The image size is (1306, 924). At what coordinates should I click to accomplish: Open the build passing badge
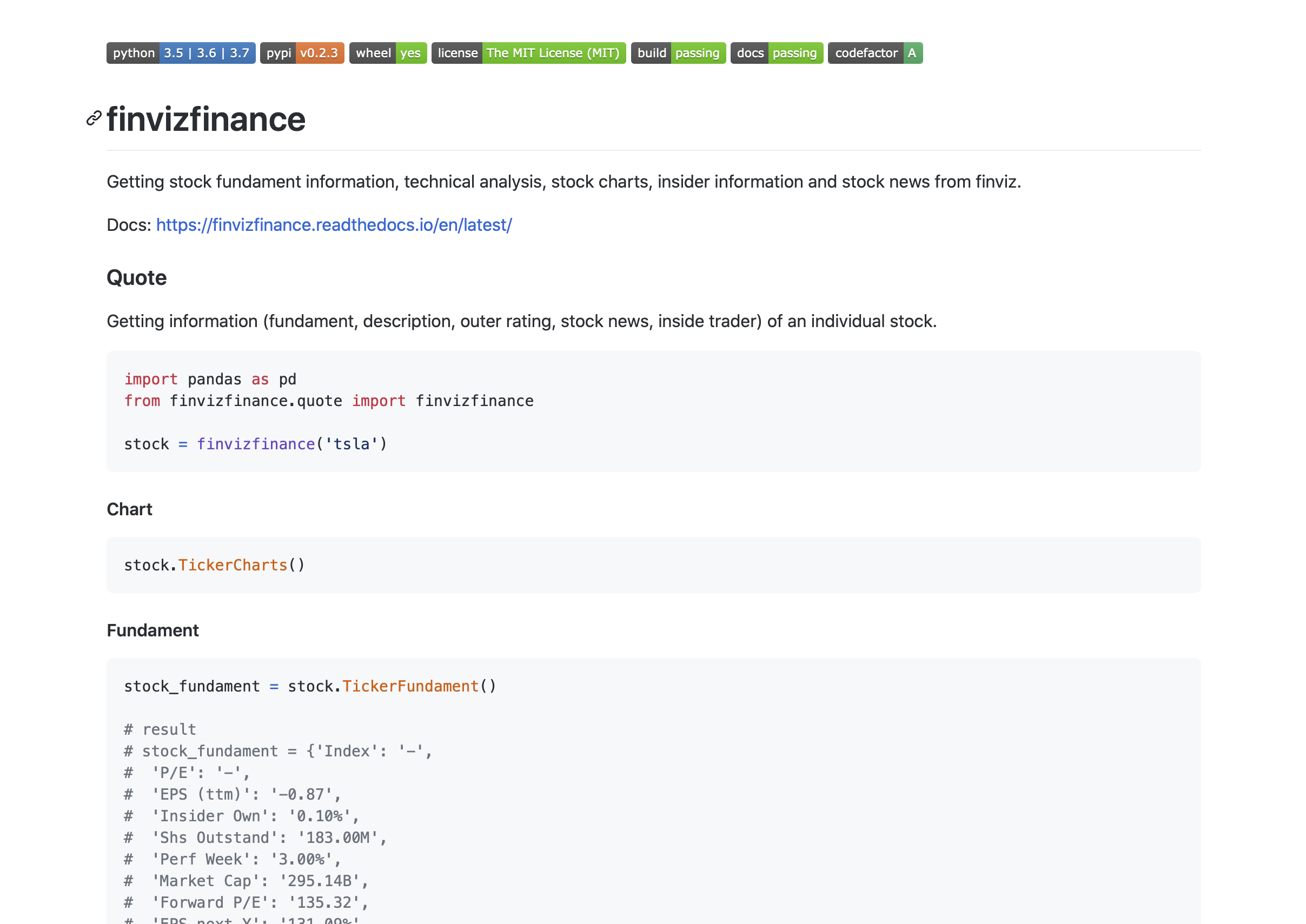click(x=678, y=53)
